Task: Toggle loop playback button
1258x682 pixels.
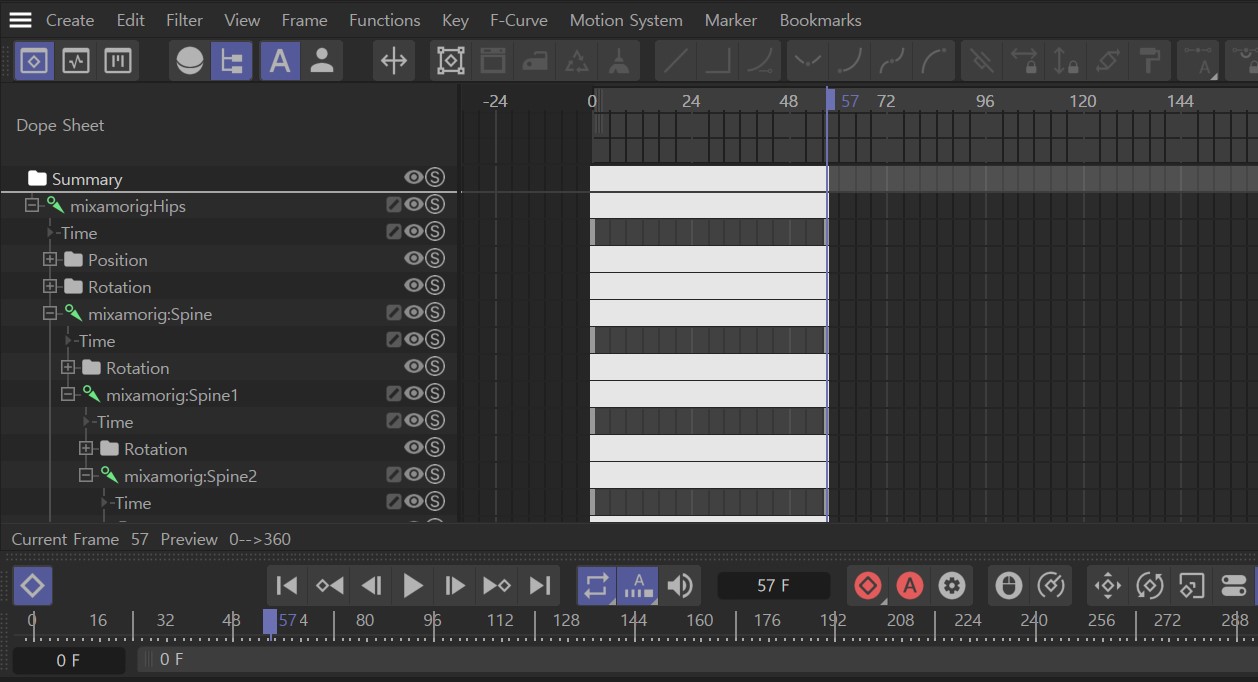Action: point(596,585)
